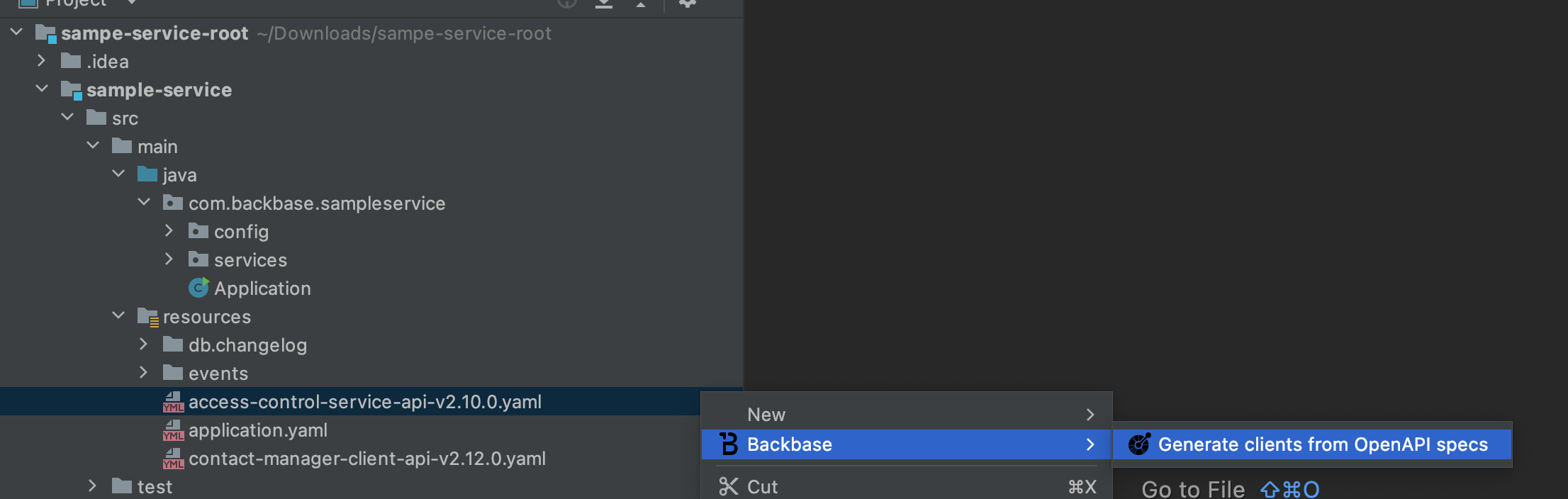Select the Application class name
Screen dimensions: 1568x499
[x=262, y=288]
